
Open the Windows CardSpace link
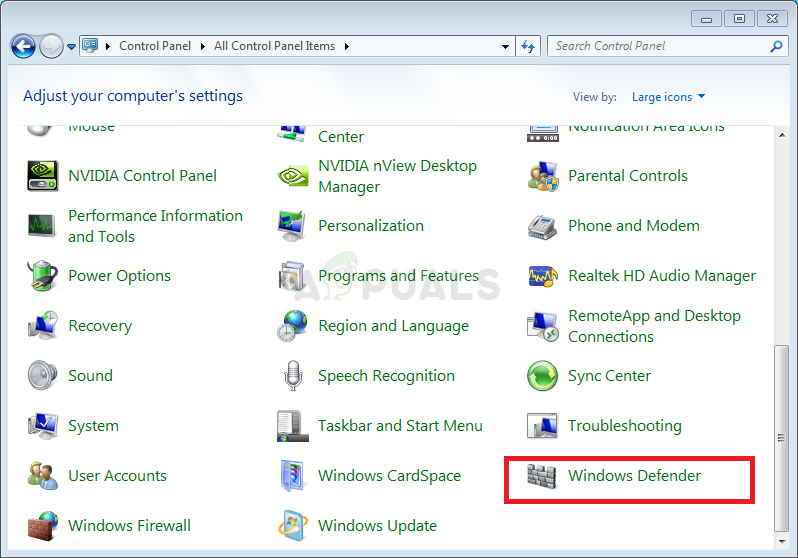pyautogui.click(x=389, y=476)
